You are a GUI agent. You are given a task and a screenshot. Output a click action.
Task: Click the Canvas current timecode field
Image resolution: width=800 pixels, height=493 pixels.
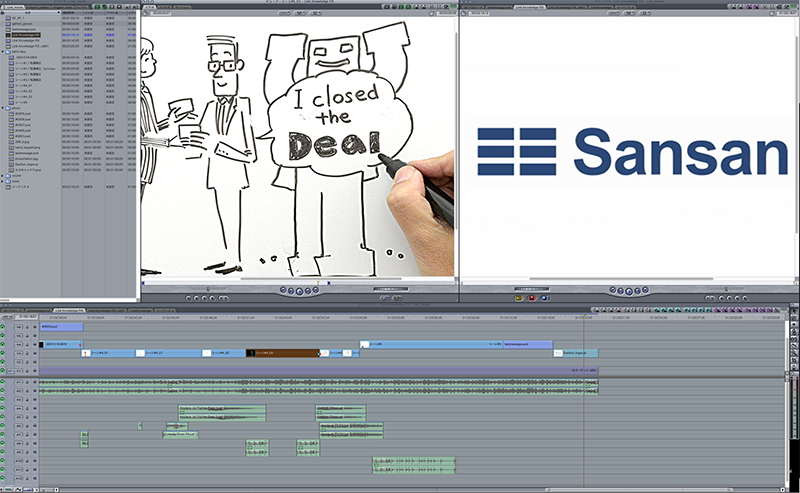coord(787,13)
